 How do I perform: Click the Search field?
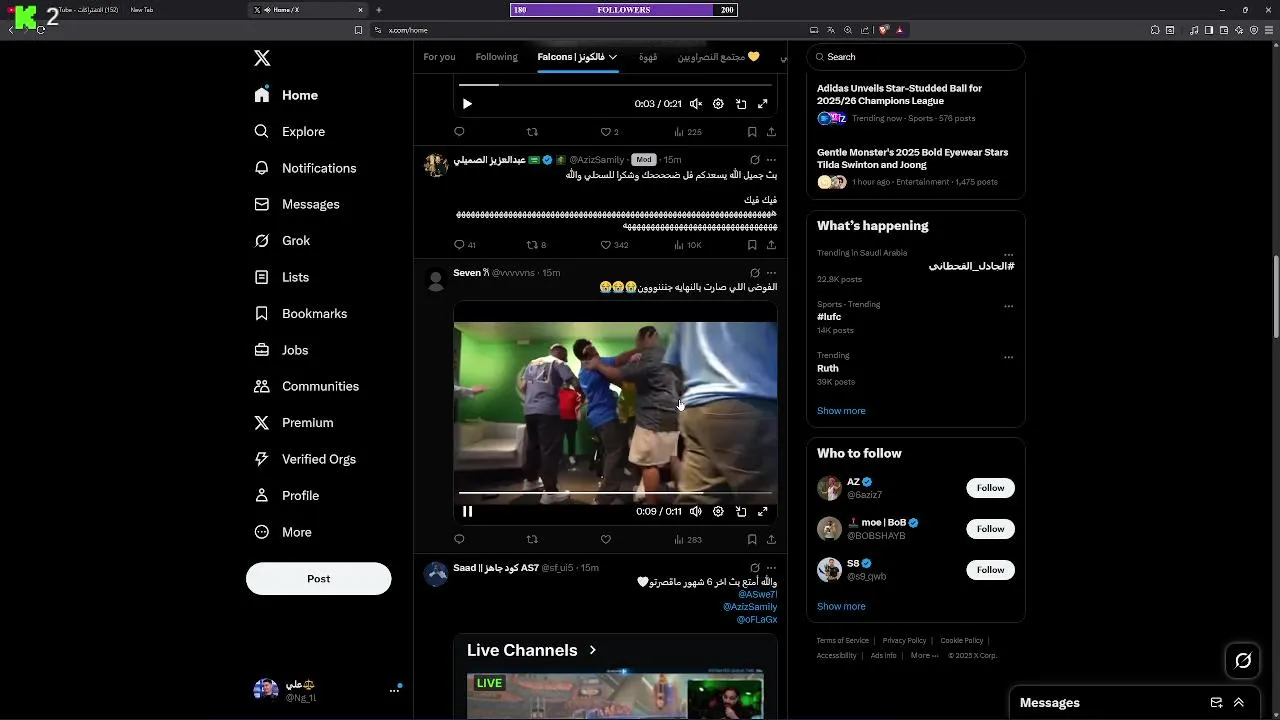point(915,57)
